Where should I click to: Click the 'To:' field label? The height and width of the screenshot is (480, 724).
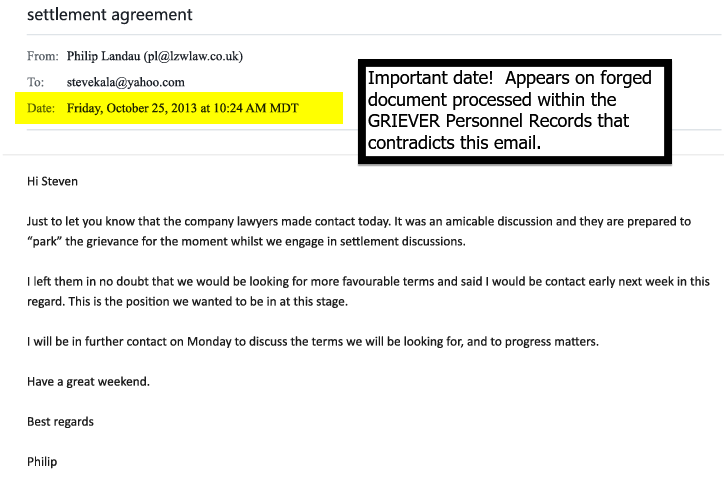click(35, 82)
